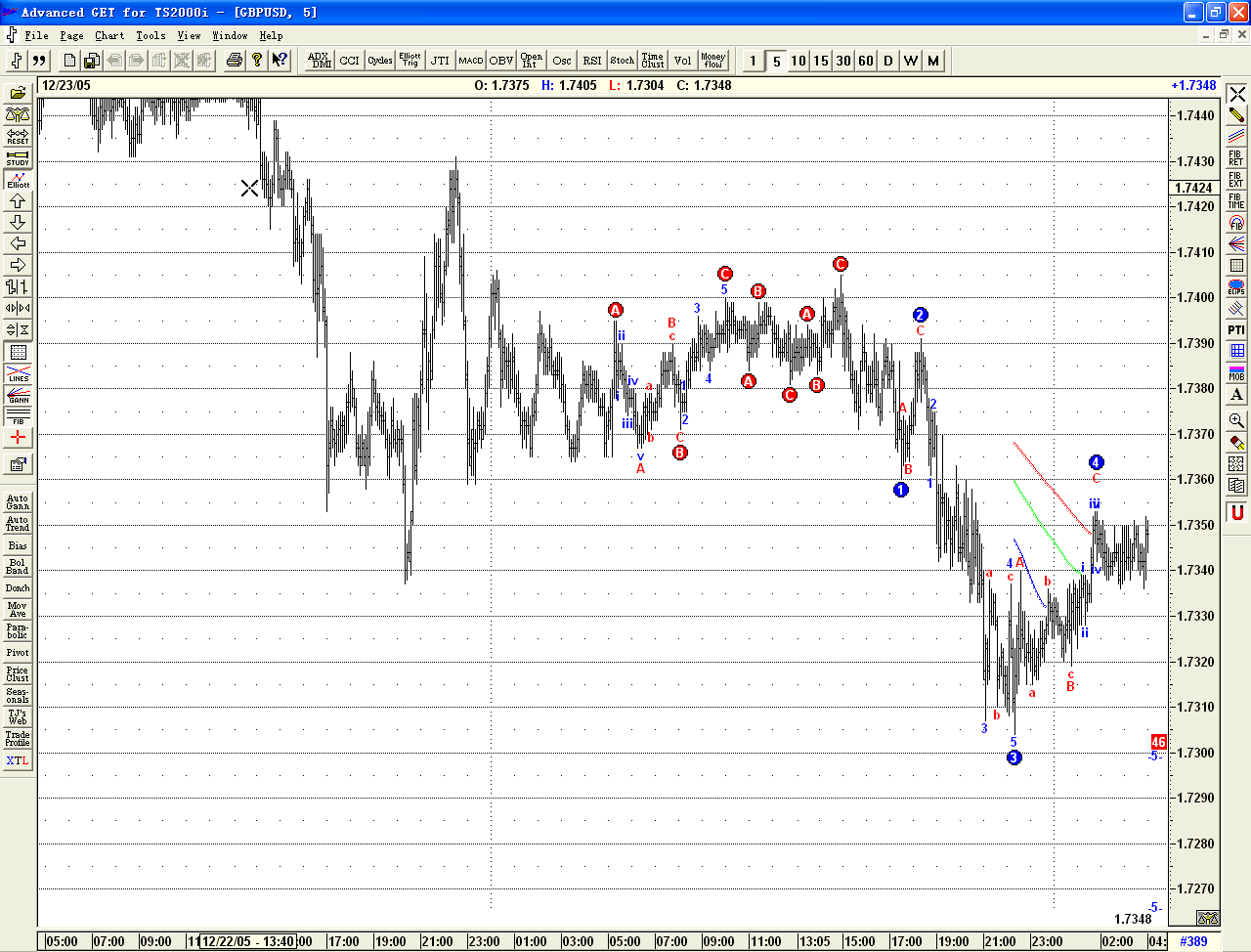1251x952 pixels.
Task: Add the JTI indicator
Action: 441,61
